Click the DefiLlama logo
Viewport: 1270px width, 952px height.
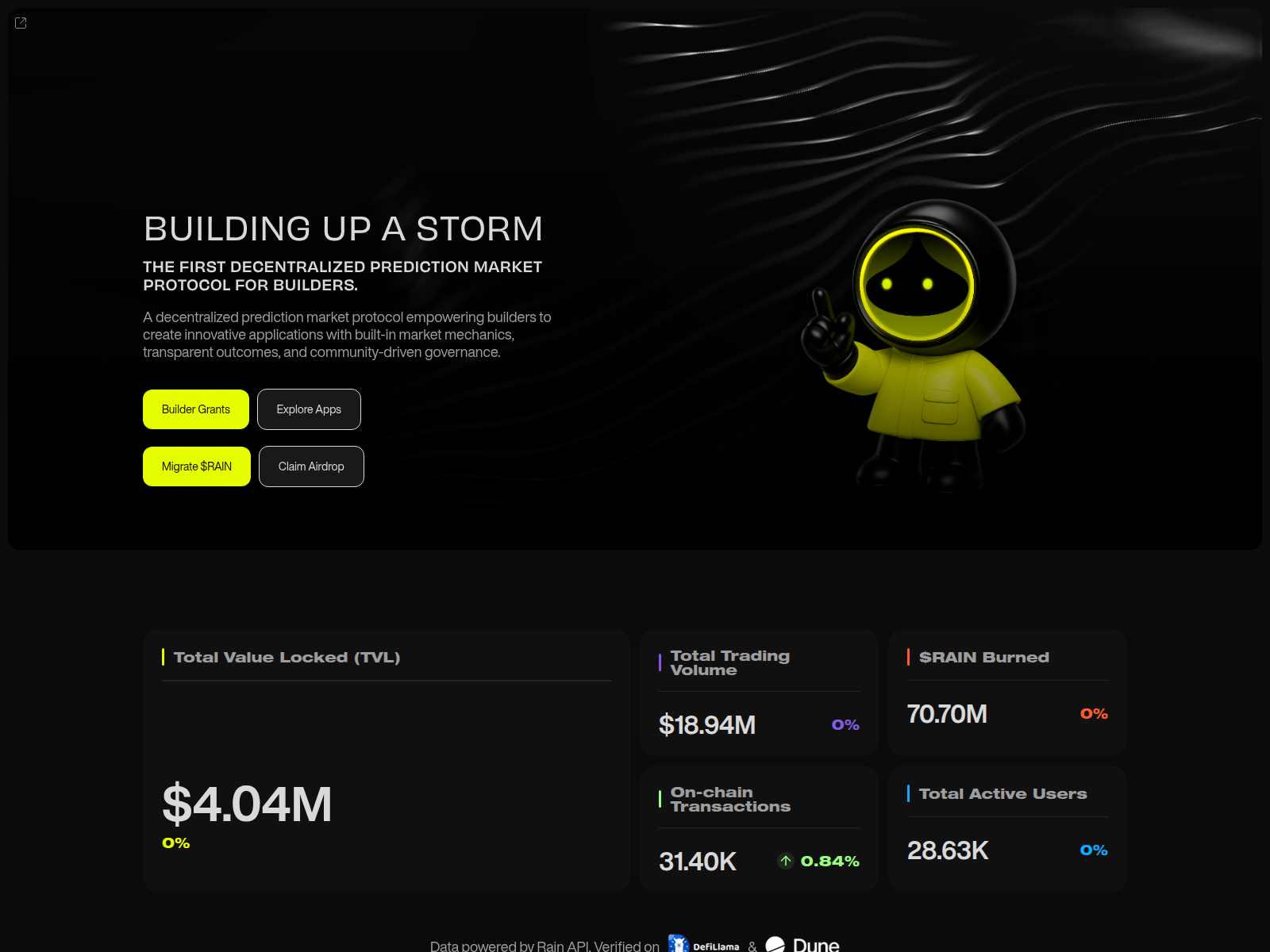pos(704,945)
